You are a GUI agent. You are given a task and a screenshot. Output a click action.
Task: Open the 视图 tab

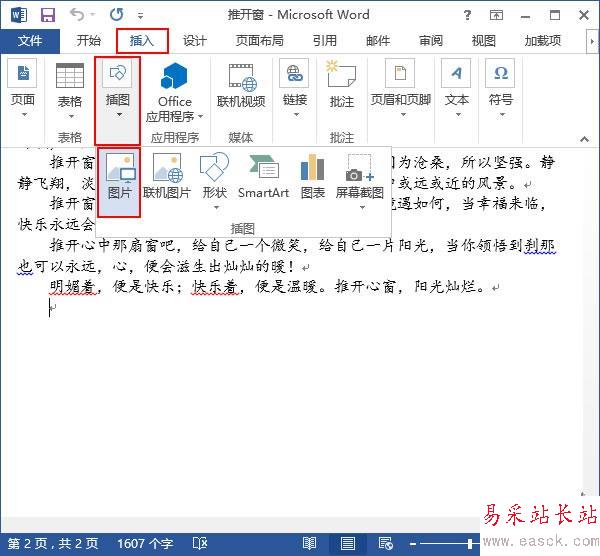click(484, 41)
